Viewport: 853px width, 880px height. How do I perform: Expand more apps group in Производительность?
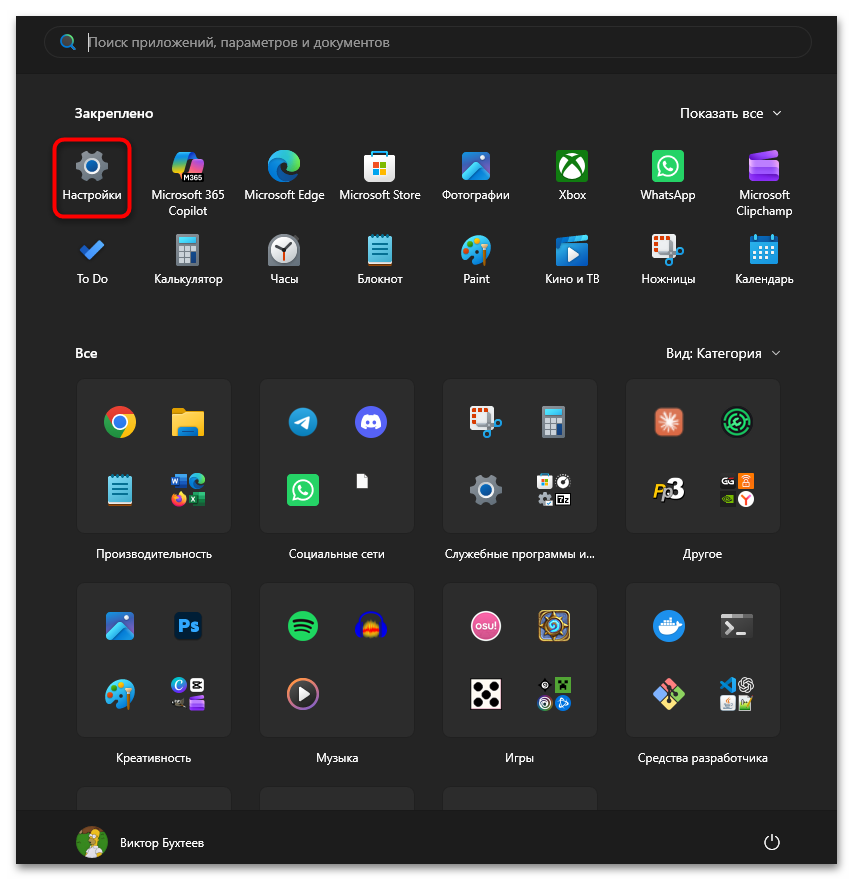(188, 490)
